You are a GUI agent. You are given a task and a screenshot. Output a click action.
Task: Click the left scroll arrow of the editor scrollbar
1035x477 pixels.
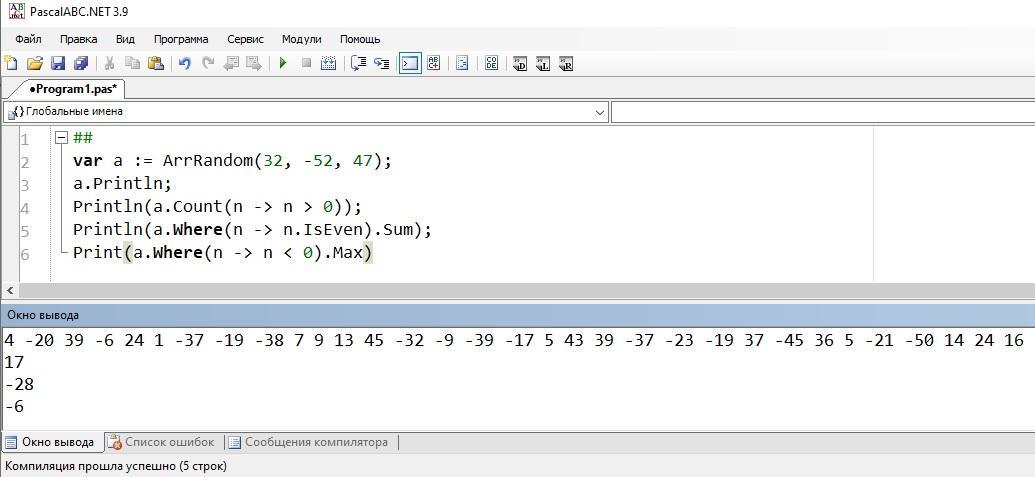click(9, 291)
